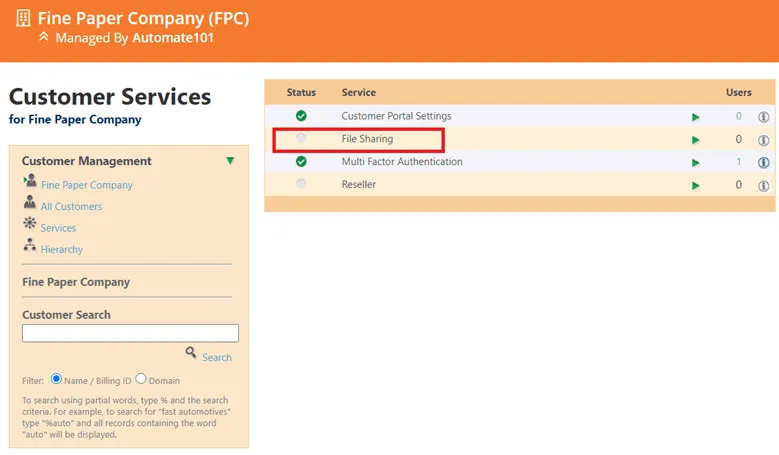The height and width of the screenshot is (455, 779).
Task: Open info icon for Reseller service
Action: [x=763, y=185]
